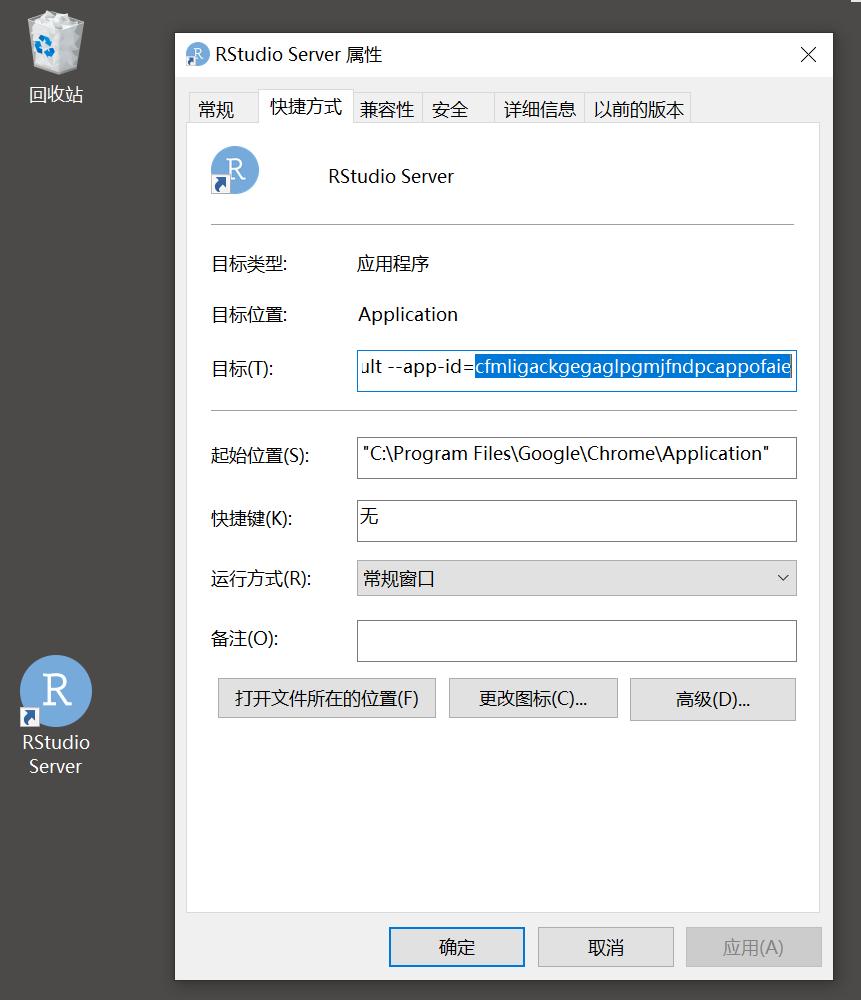Click the large RStudio Server shortcut icon in the dialog
The height and width of the screenshot is (1000, 861).
235,171
